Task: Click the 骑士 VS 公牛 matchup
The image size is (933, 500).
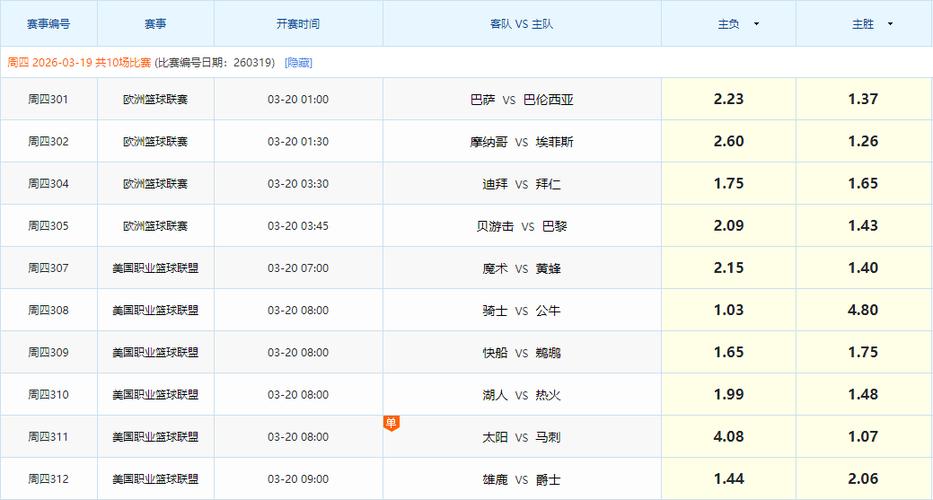Action: (522, 311)
